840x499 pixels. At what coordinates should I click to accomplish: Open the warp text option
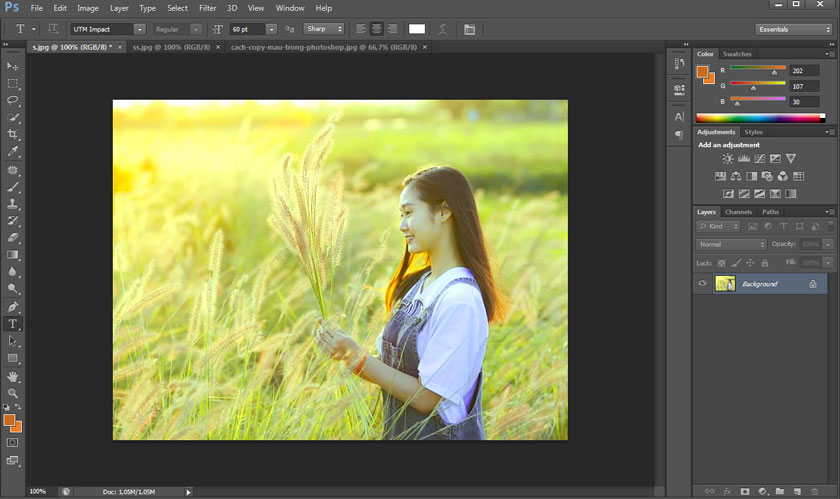[x=443, y=29]
